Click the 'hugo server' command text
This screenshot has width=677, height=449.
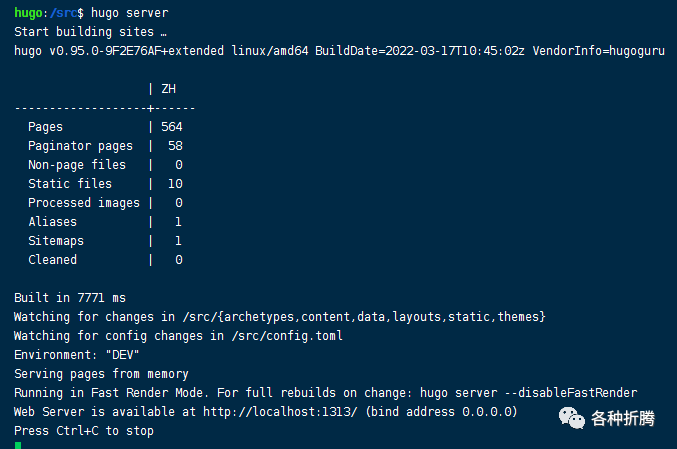(129, 12)
